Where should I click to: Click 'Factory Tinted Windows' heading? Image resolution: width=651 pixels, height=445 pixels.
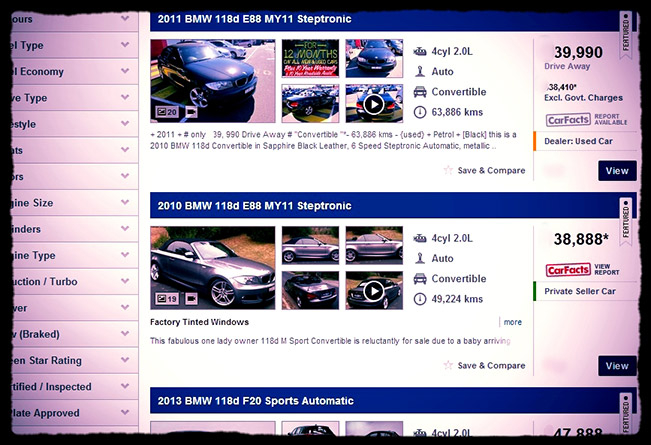(199, 322)
